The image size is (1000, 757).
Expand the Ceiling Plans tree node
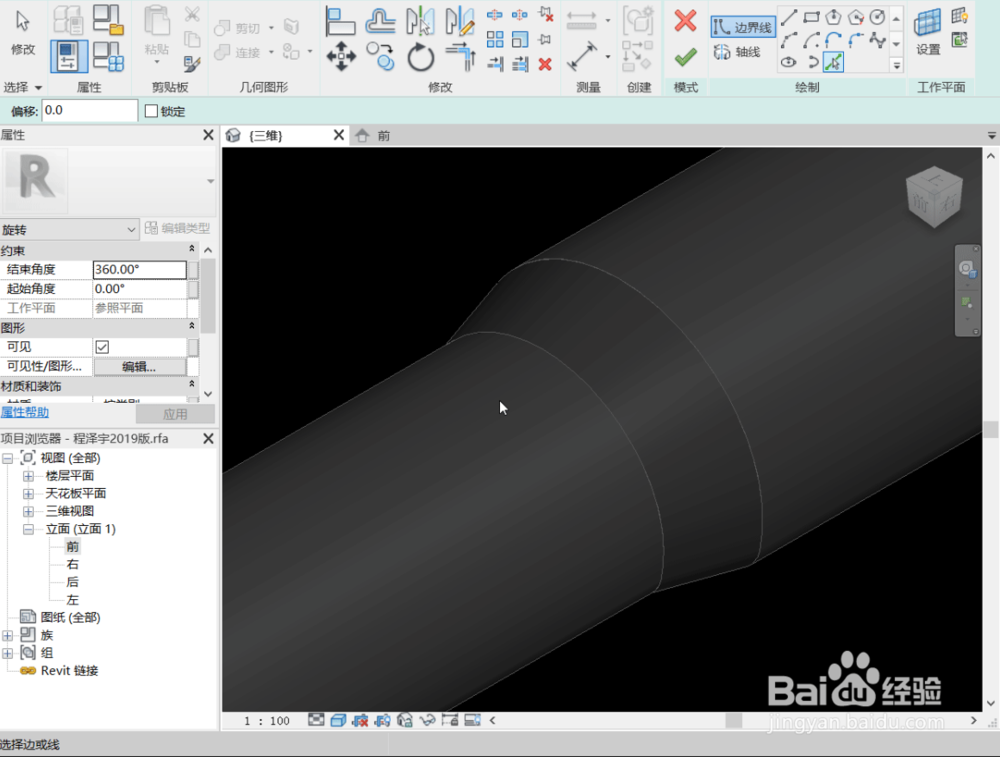click(x=28, y=494)
